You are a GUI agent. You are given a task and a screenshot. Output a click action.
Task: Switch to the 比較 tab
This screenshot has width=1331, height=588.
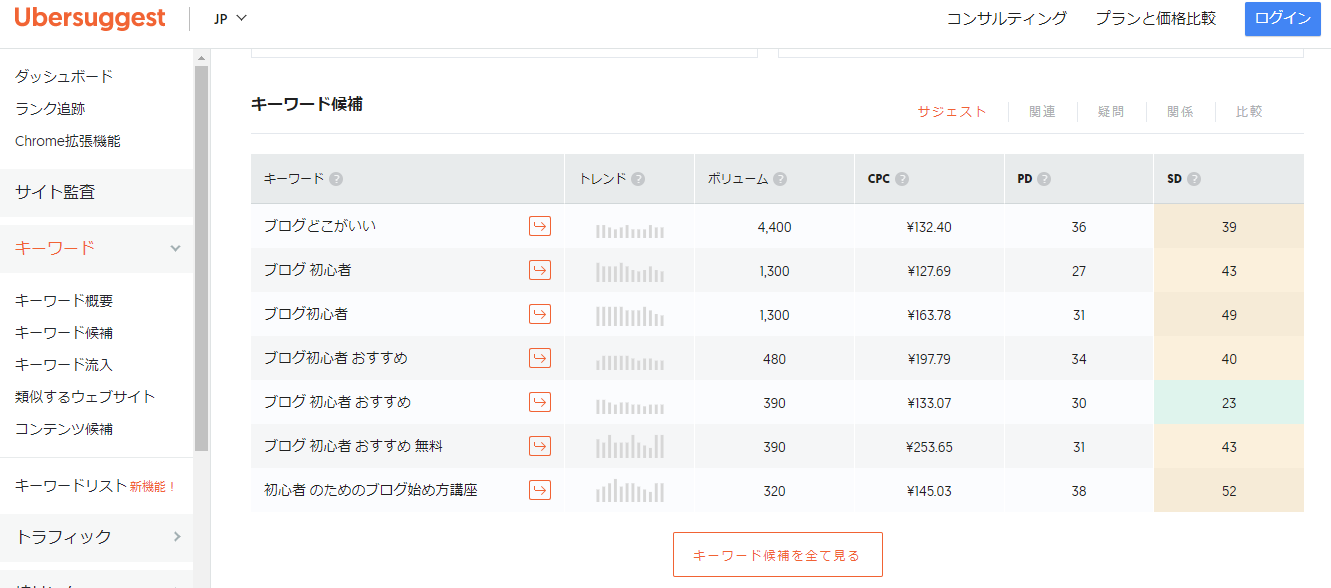1249,112
